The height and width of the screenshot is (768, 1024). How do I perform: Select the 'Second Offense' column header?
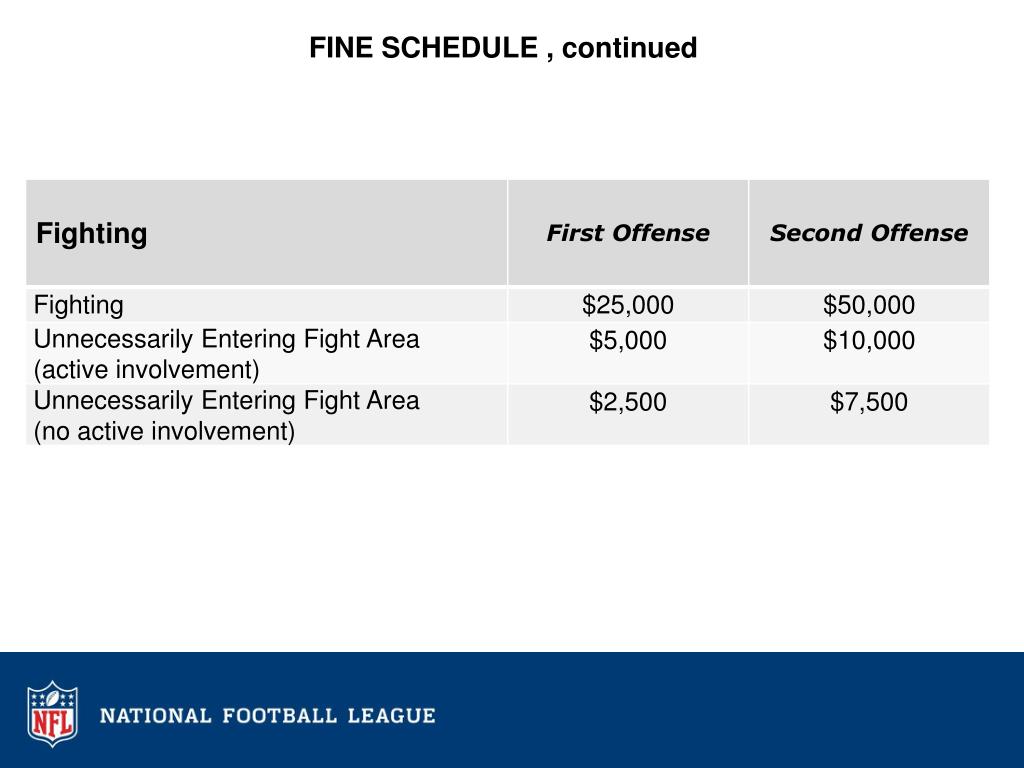coord(869,232)
